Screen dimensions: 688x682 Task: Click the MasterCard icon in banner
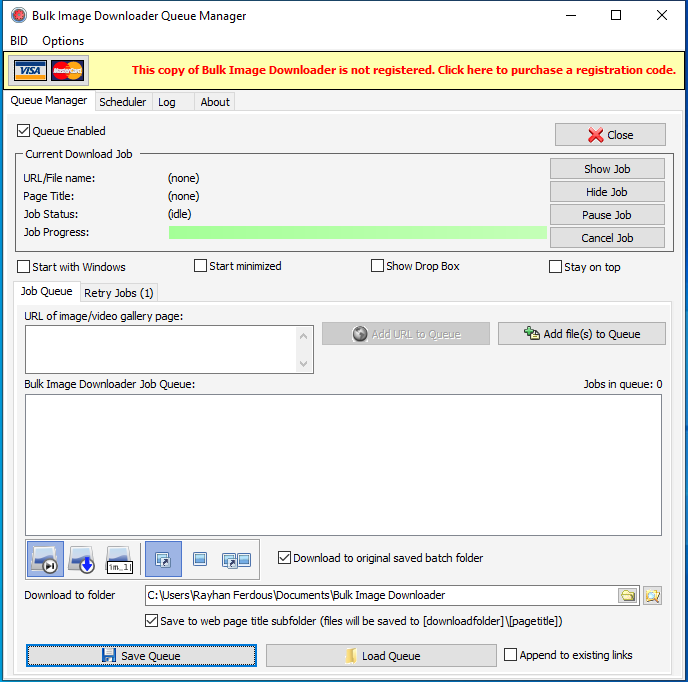(x=67, y=71)
